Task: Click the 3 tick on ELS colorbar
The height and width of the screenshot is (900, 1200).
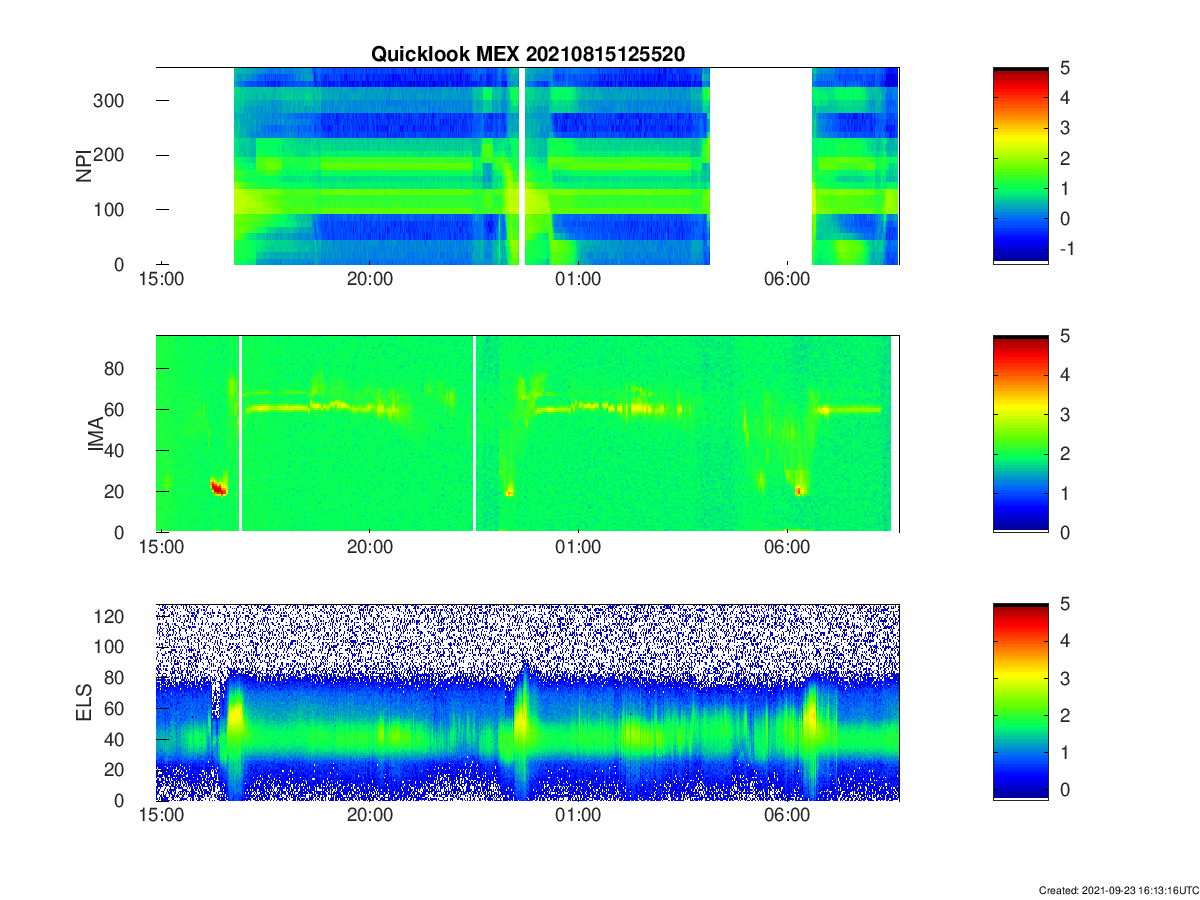Action: coord(1065,679)
